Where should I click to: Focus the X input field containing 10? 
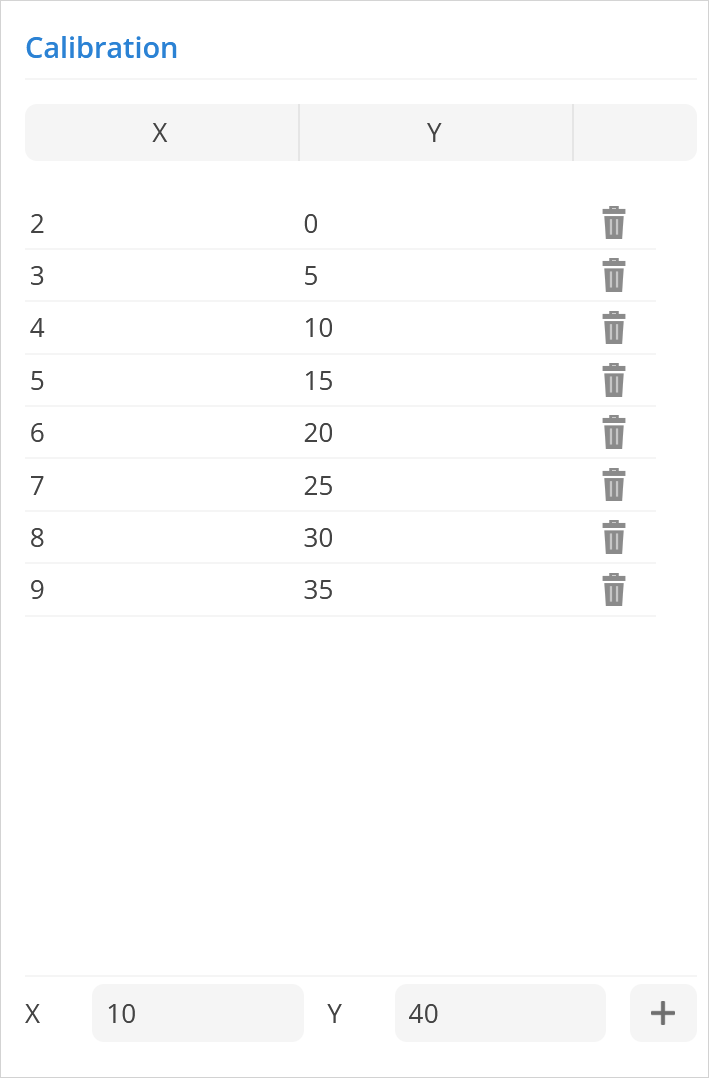197,1013
